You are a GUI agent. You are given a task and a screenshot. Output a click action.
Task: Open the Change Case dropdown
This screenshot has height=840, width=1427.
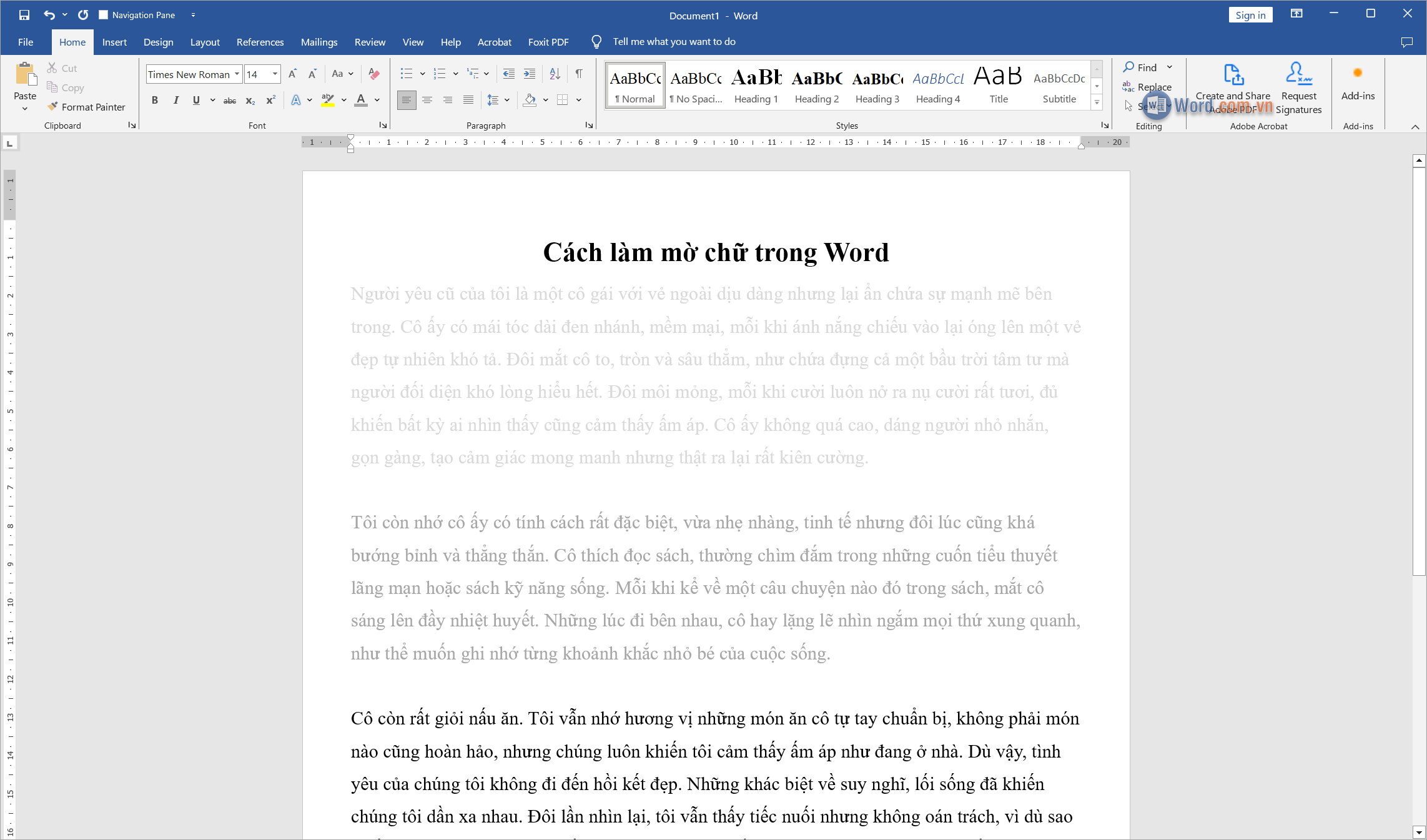click(x=343, y=74)
